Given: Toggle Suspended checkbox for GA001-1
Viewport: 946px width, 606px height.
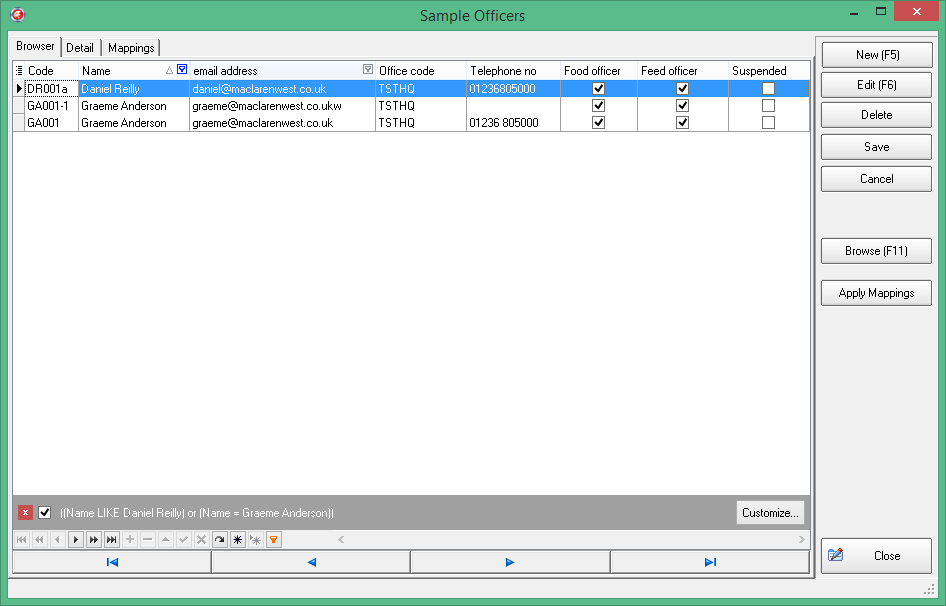Looking at the screenshot, I should tap(768, 106).
